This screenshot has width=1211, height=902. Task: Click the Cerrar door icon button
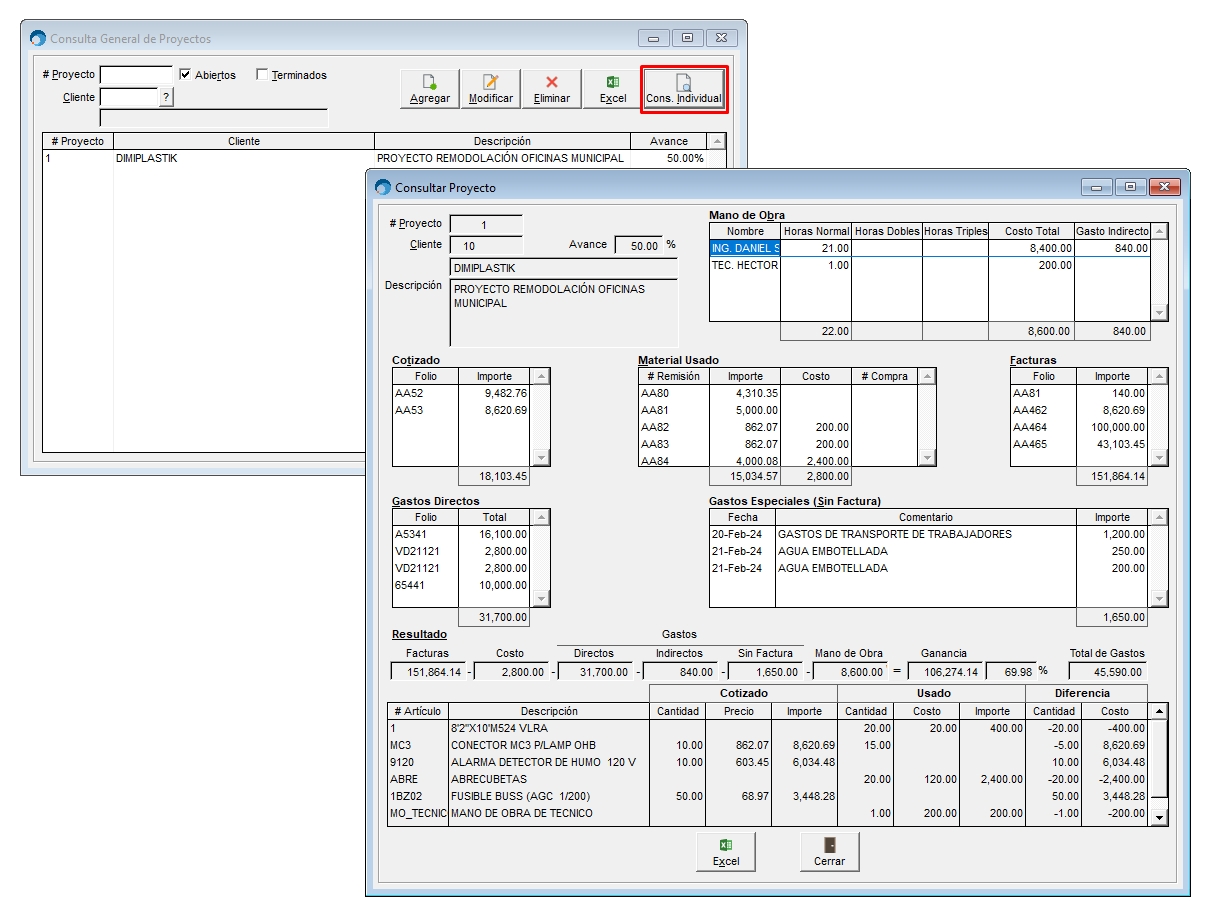829,851
